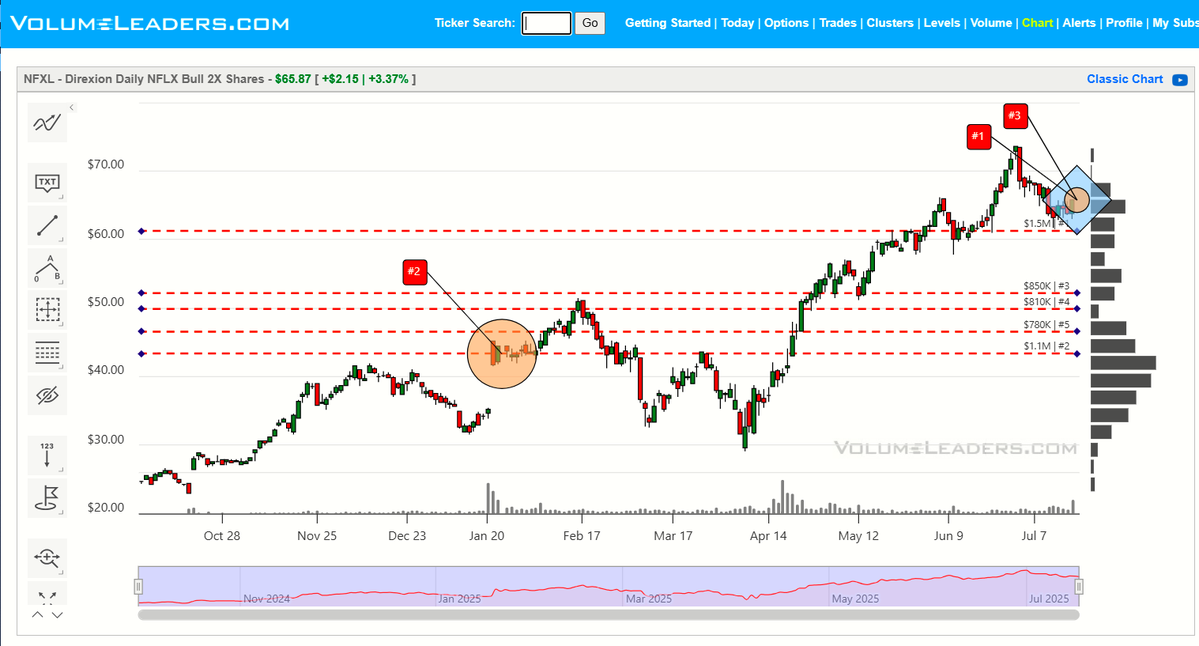Click the $60.00 price axis label
This screenshot has width=1199, height=646.
pos(106,234)
